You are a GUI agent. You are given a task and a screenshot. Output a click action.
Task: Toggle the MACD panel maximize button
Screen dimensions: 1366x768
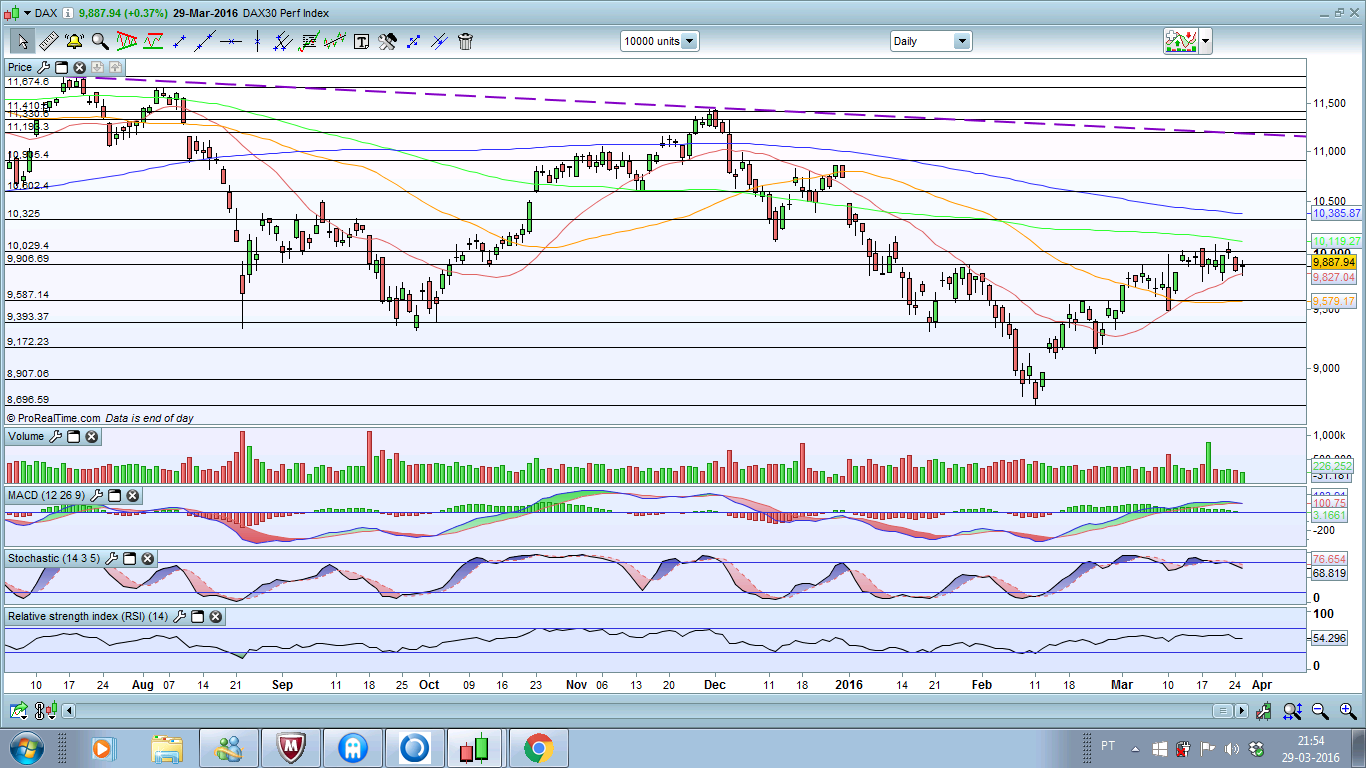tap(114, 495)
